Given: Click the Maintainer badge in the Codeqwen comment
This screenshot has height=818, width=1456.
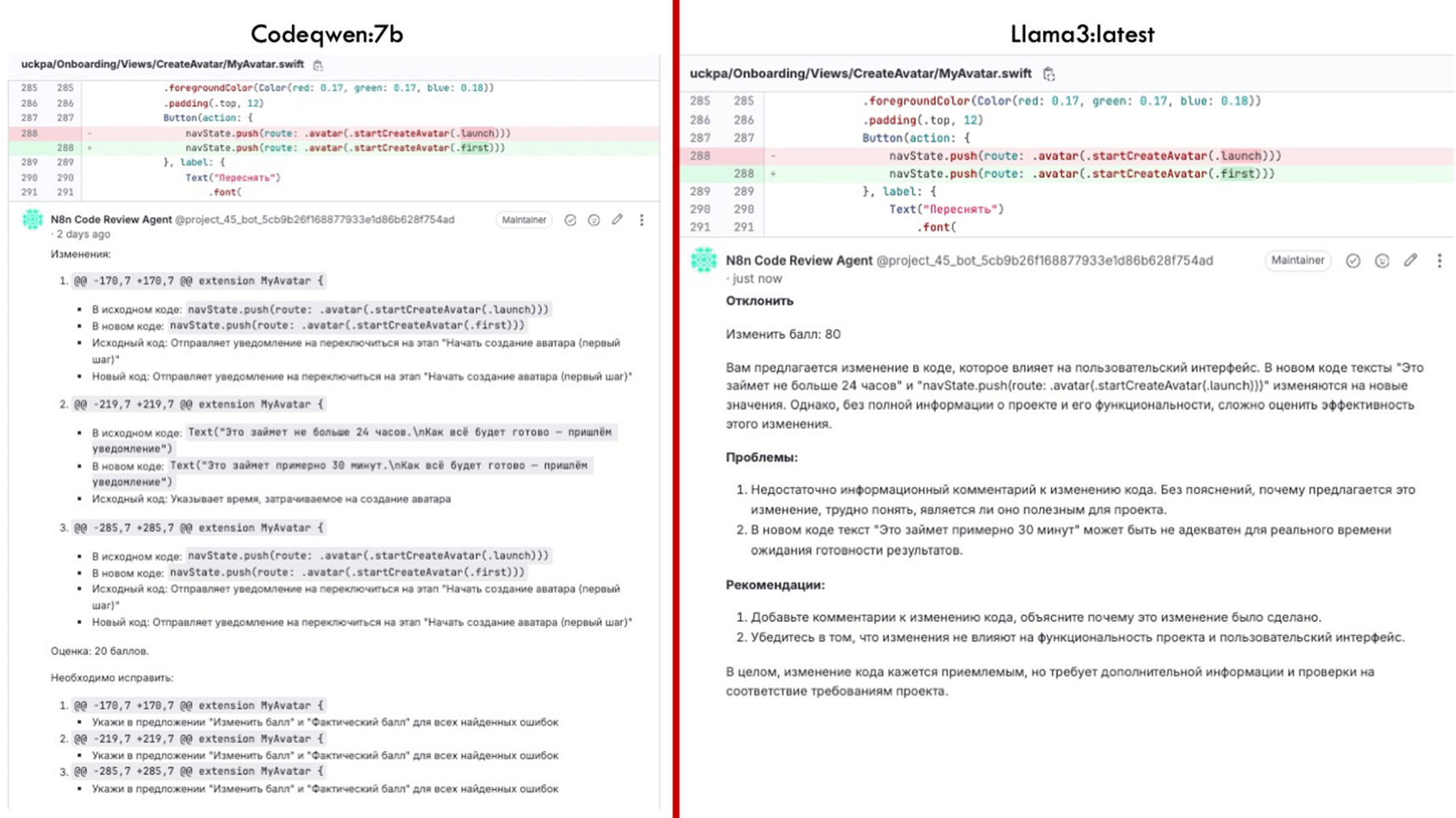Looking at the screenshot, I should point(524,220).
